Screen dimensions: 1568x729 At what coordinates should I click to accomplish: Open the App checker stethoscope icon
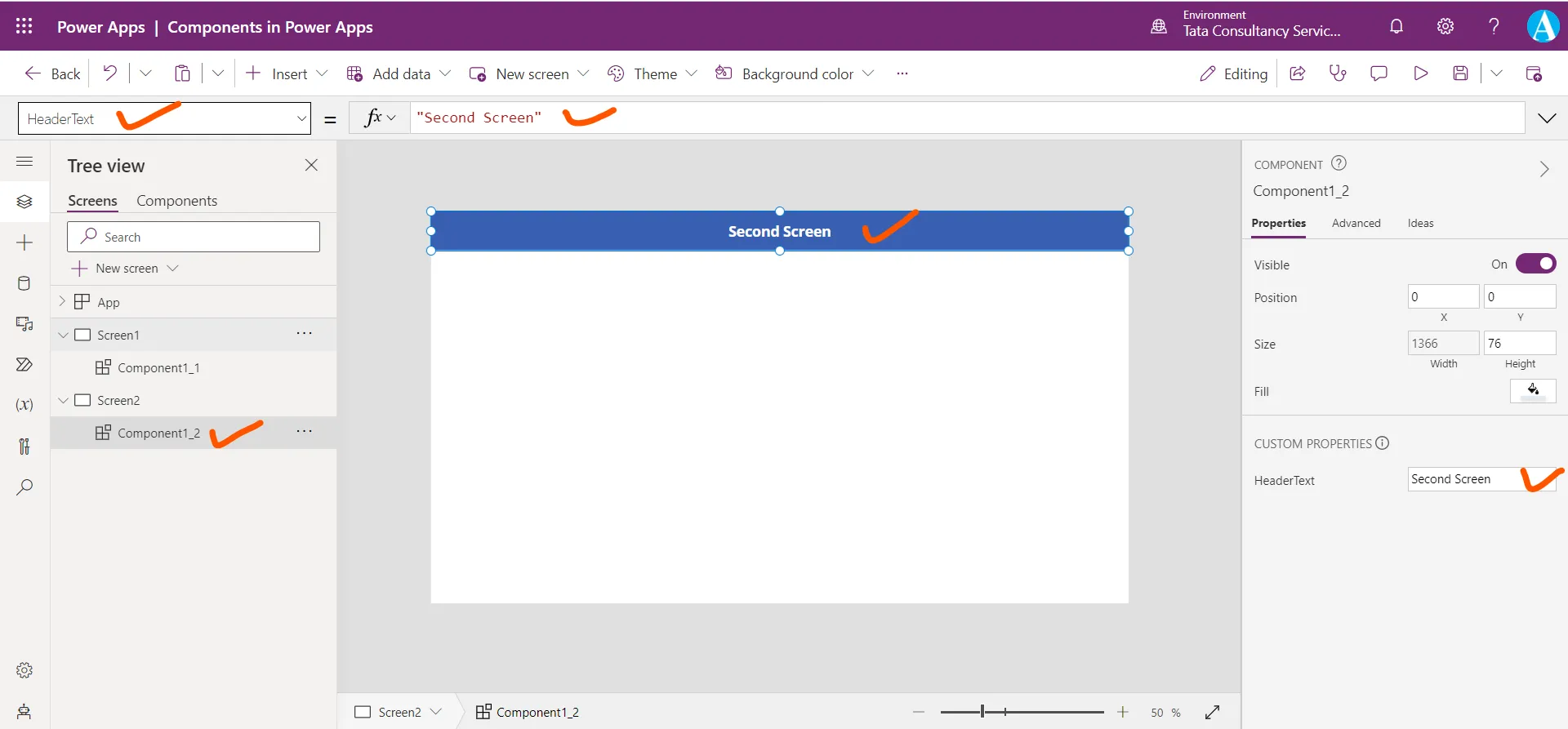click(x=1338, y=73)
